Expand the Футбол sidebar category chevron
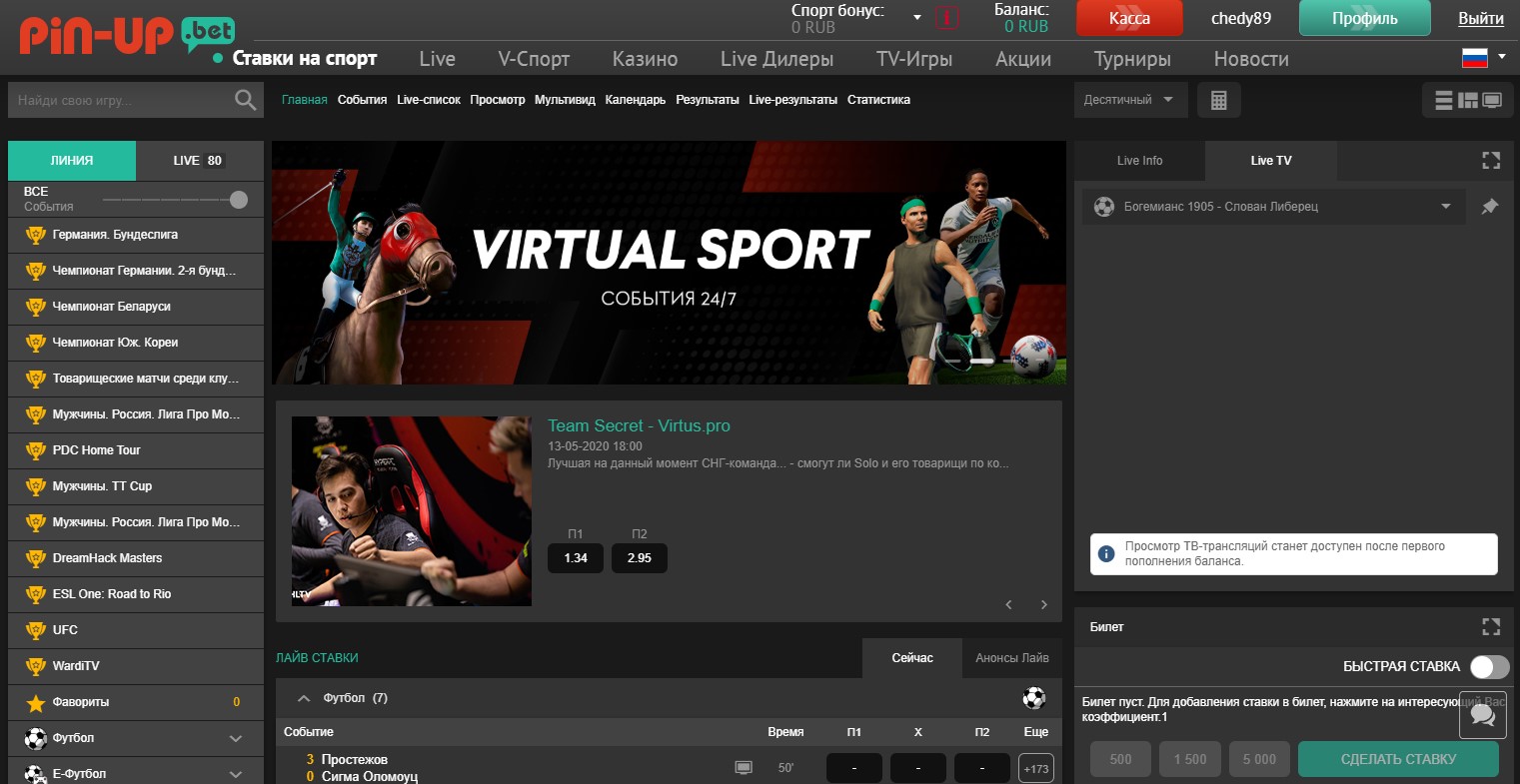This screenshot has width=1520, height=784. [x=236, y=739]
